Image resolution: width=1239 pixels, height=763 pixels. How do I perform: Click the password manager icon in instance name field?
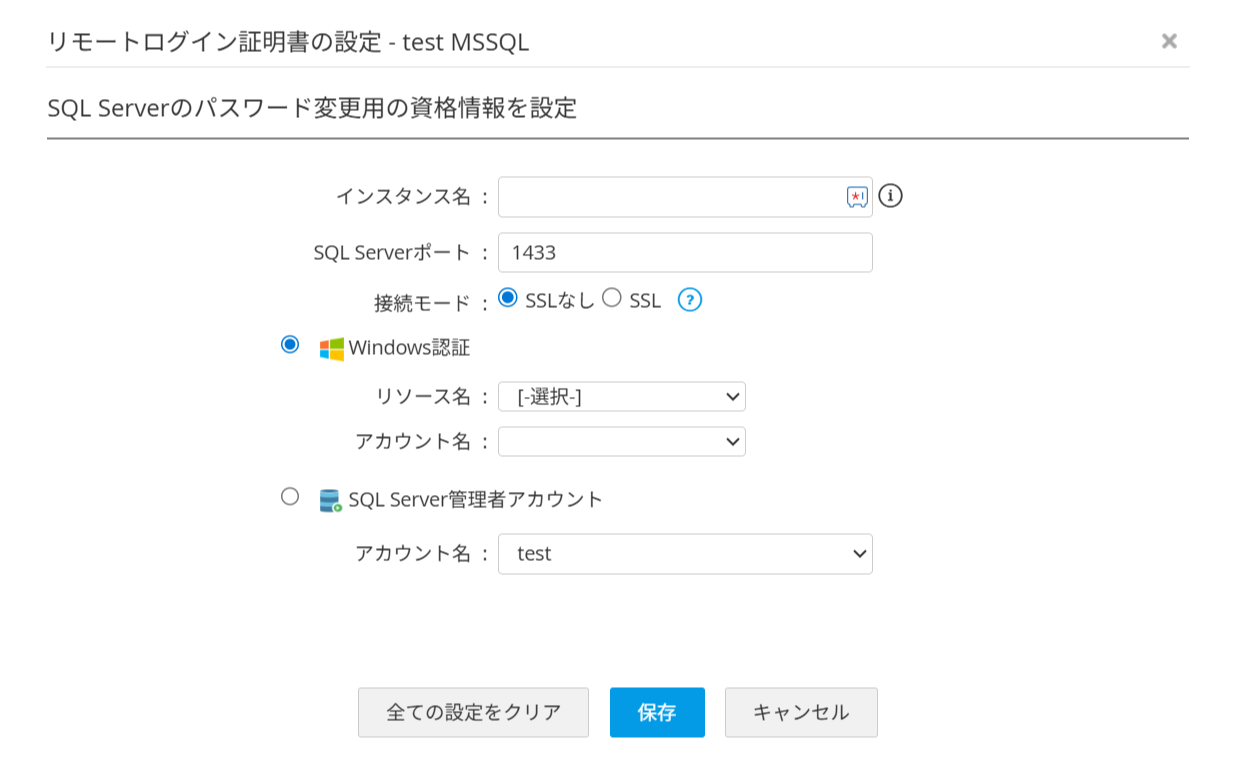pos(857,197)
